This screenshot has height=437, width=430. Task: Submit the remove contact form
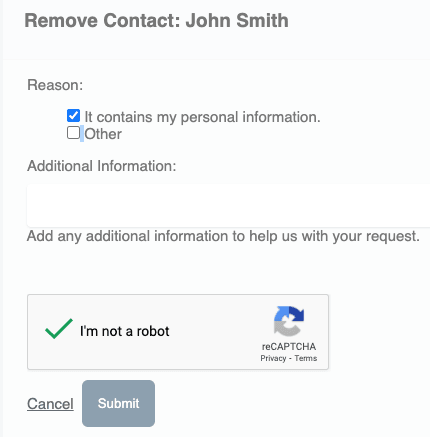tap(118, 403)
